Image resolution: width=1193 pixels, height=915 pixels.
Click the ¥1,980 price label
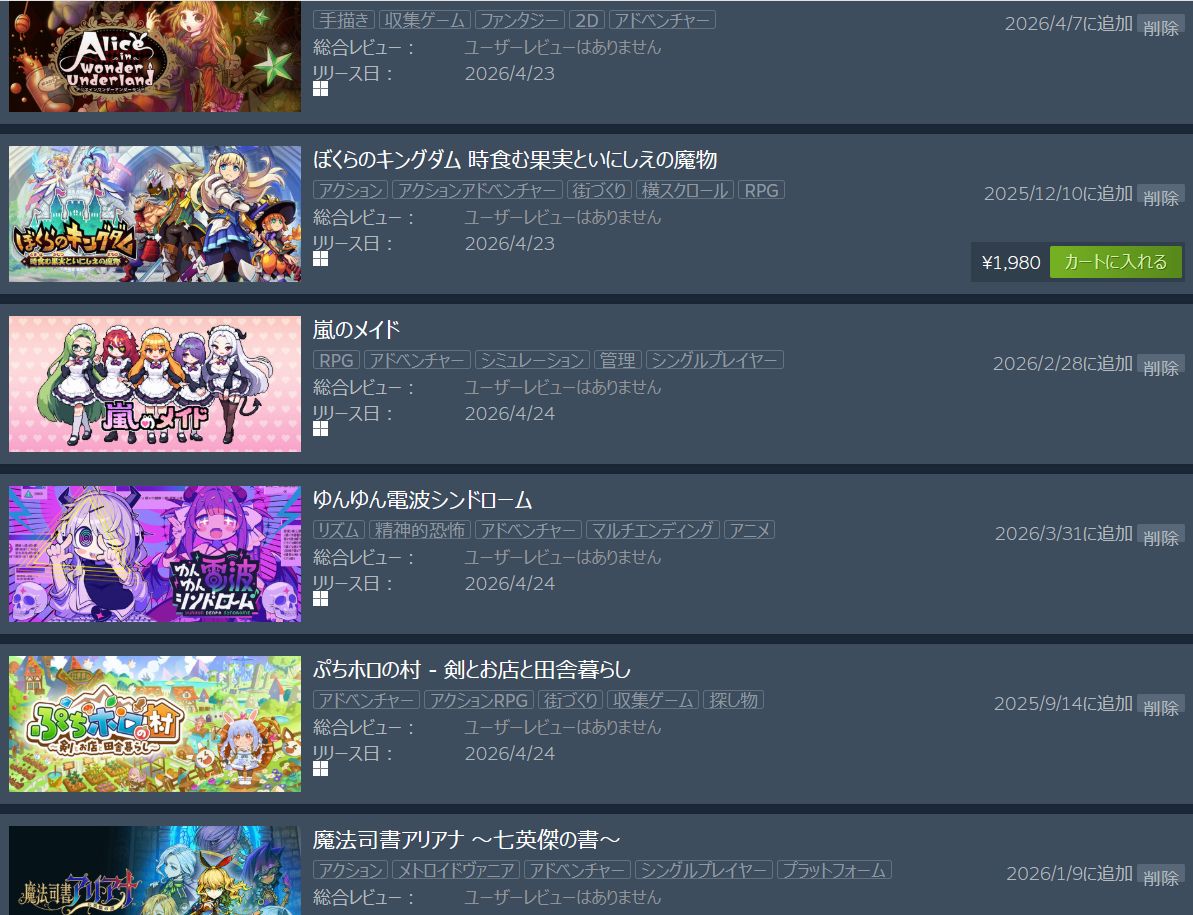click(x=1011, y=262)
